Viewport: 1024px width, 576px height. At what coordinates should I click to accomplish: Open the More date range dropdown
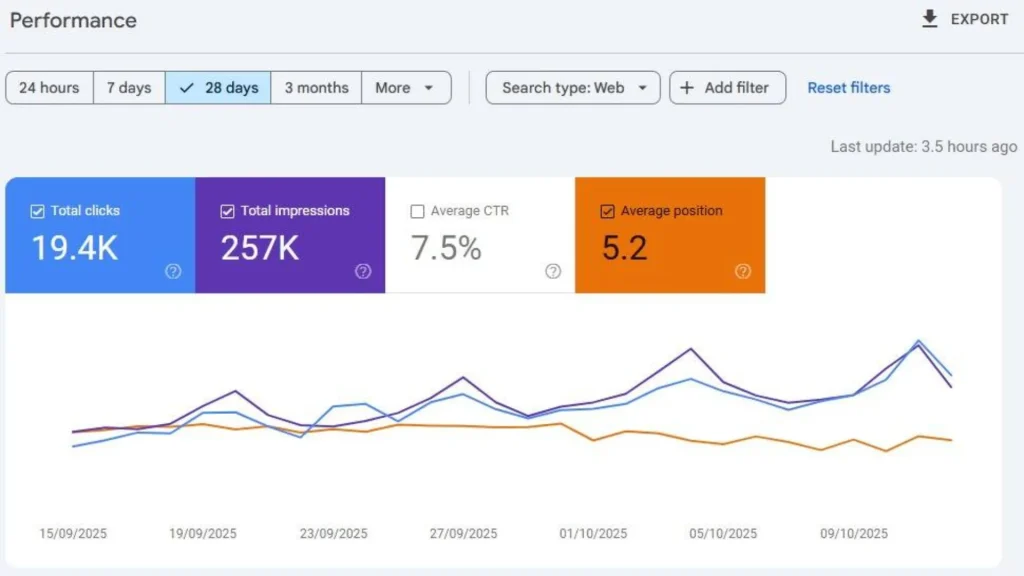(405, 88)
